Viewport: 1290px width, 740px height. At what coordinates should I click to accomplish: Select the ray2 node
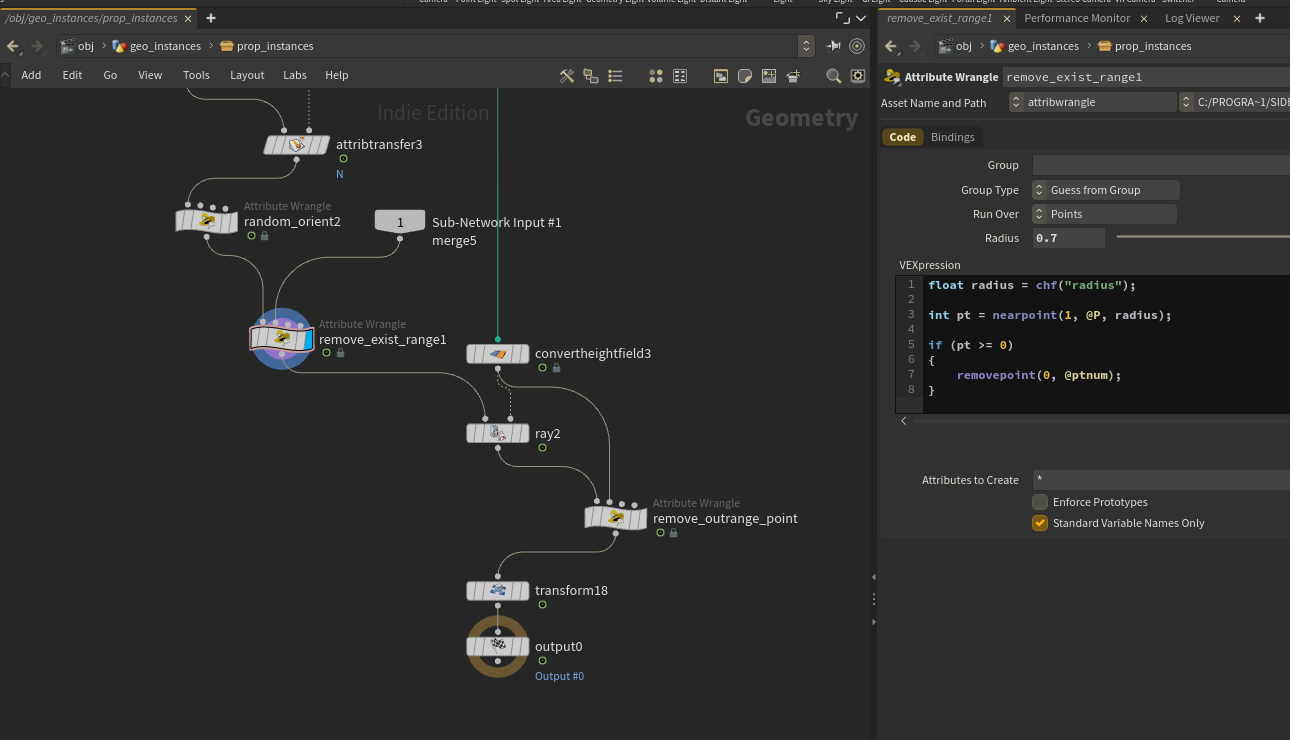pyautogui.click(x=498, y=434)
